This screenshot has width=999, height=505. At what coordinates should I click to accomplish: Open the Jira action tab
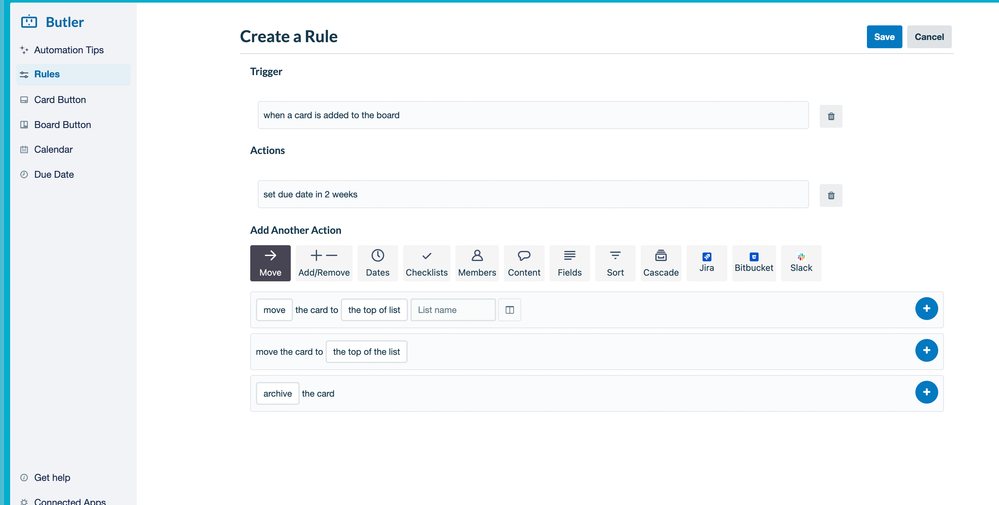pyautogui.click(x=707, y=263)
